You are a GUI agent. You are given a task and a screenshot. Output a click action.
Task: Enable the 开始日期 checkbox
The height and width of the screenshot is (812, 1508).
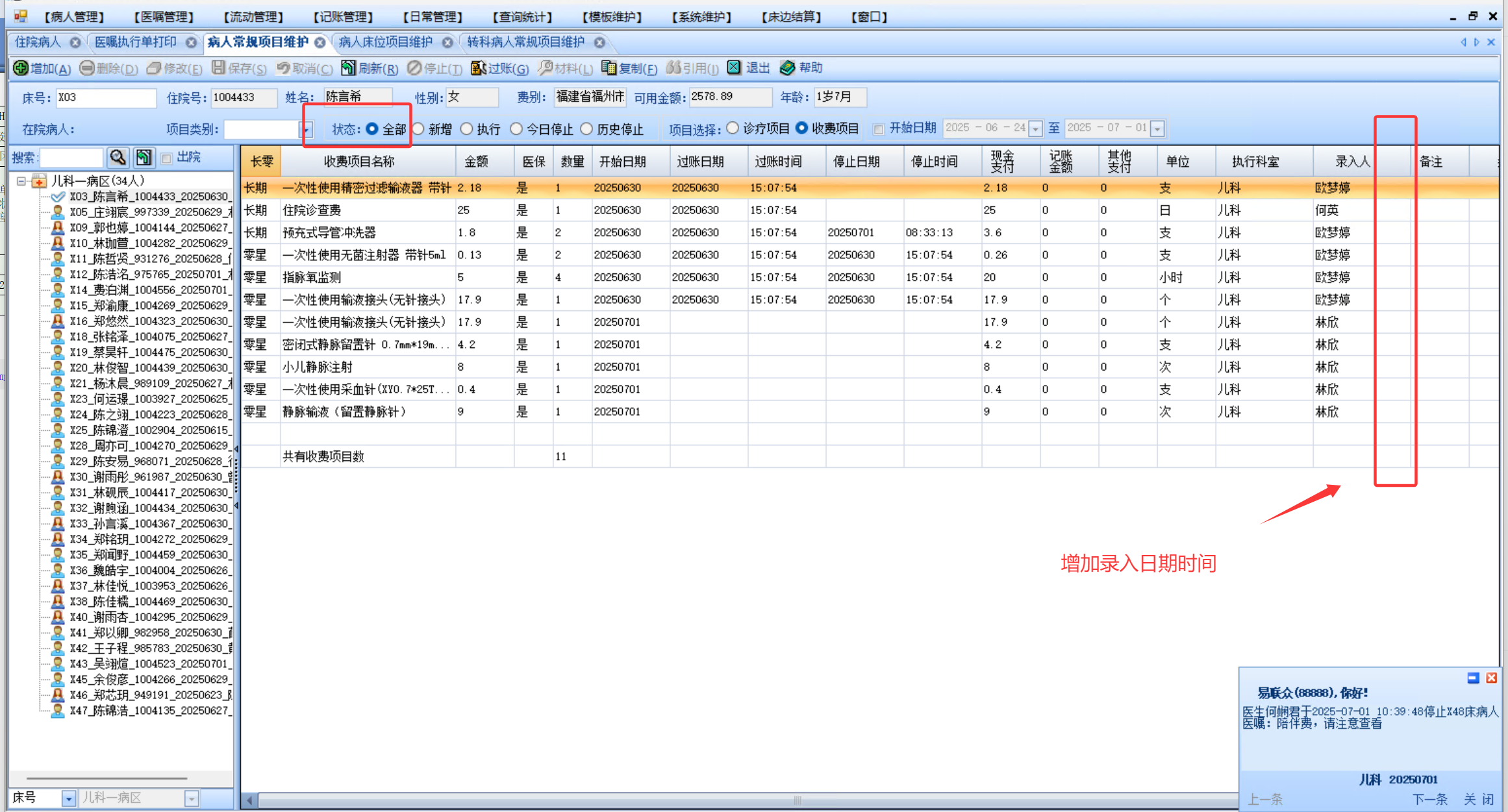point(879,129)
